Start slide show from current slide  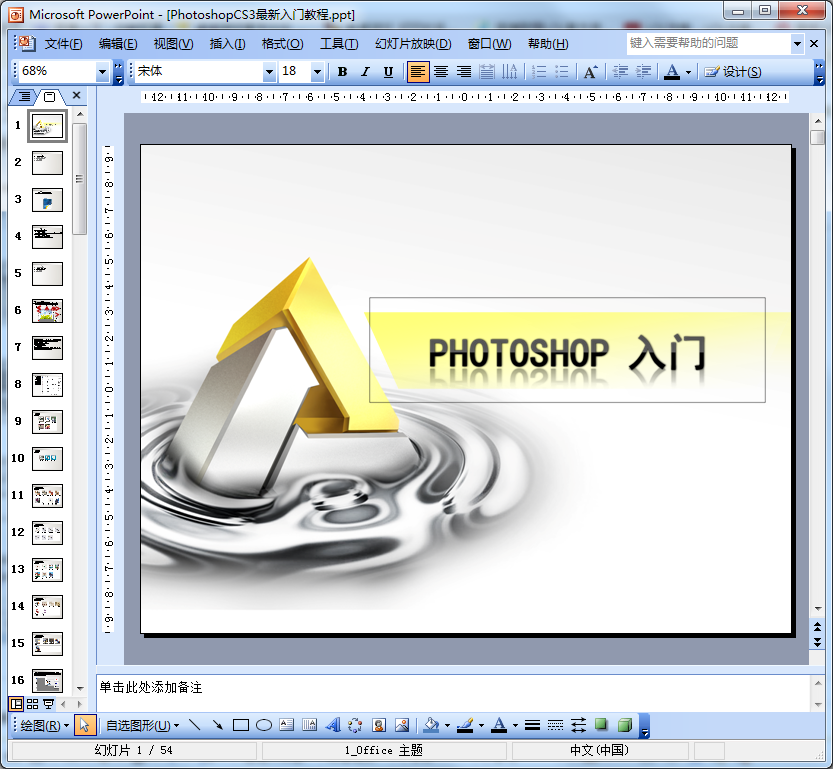pos(48,704)
